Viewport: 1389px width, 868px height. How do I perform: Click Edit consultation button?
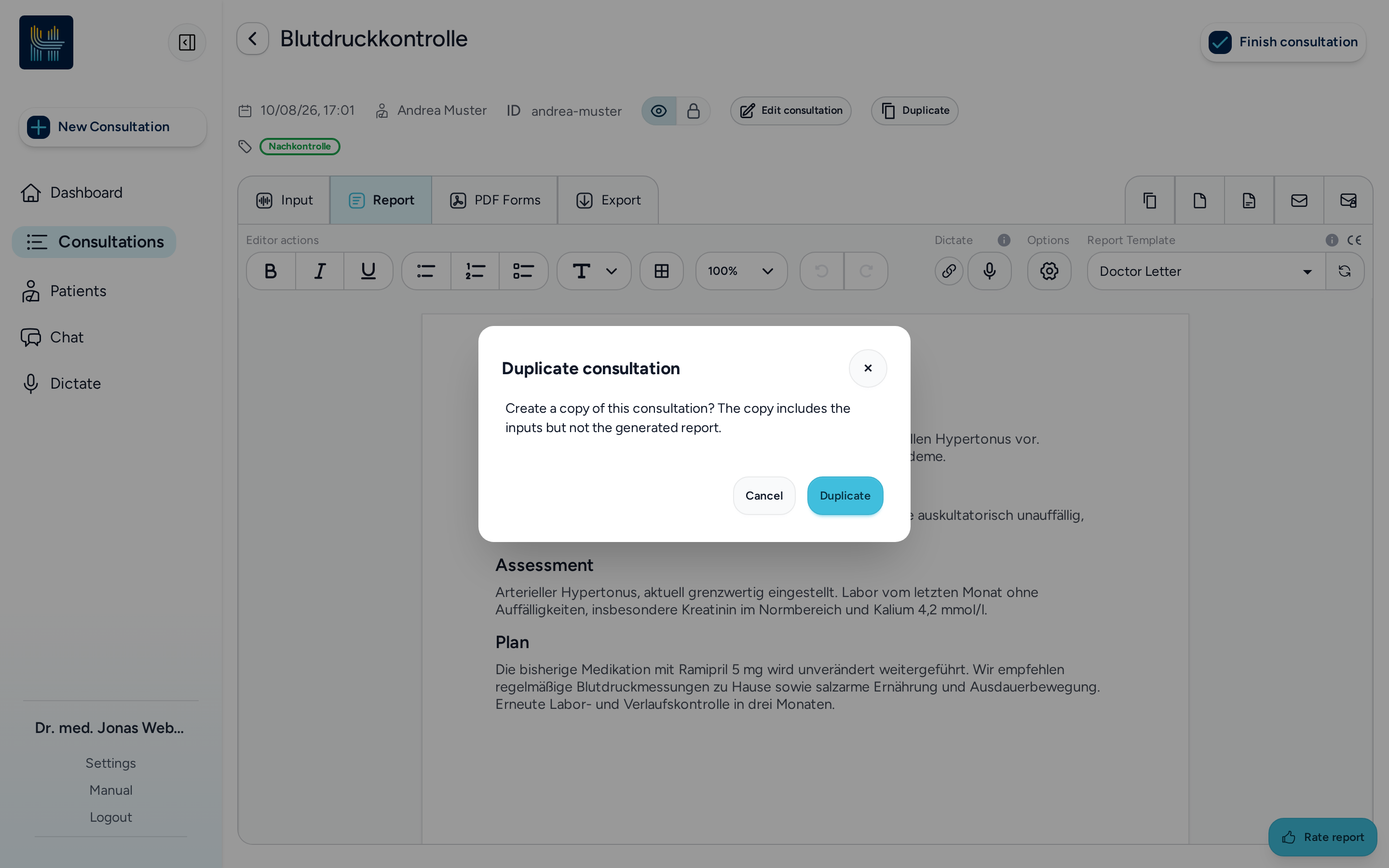791,111
